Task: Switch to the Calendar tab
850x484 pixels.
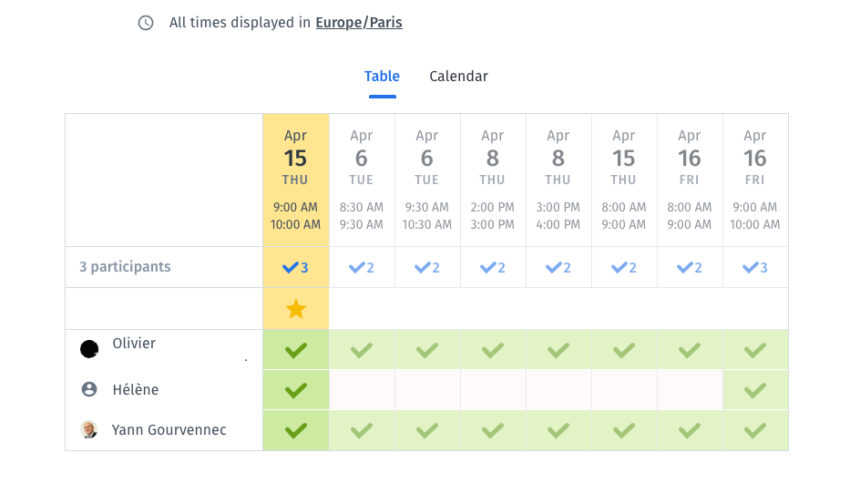Action: pyautogui.click(x=459, y=76)
